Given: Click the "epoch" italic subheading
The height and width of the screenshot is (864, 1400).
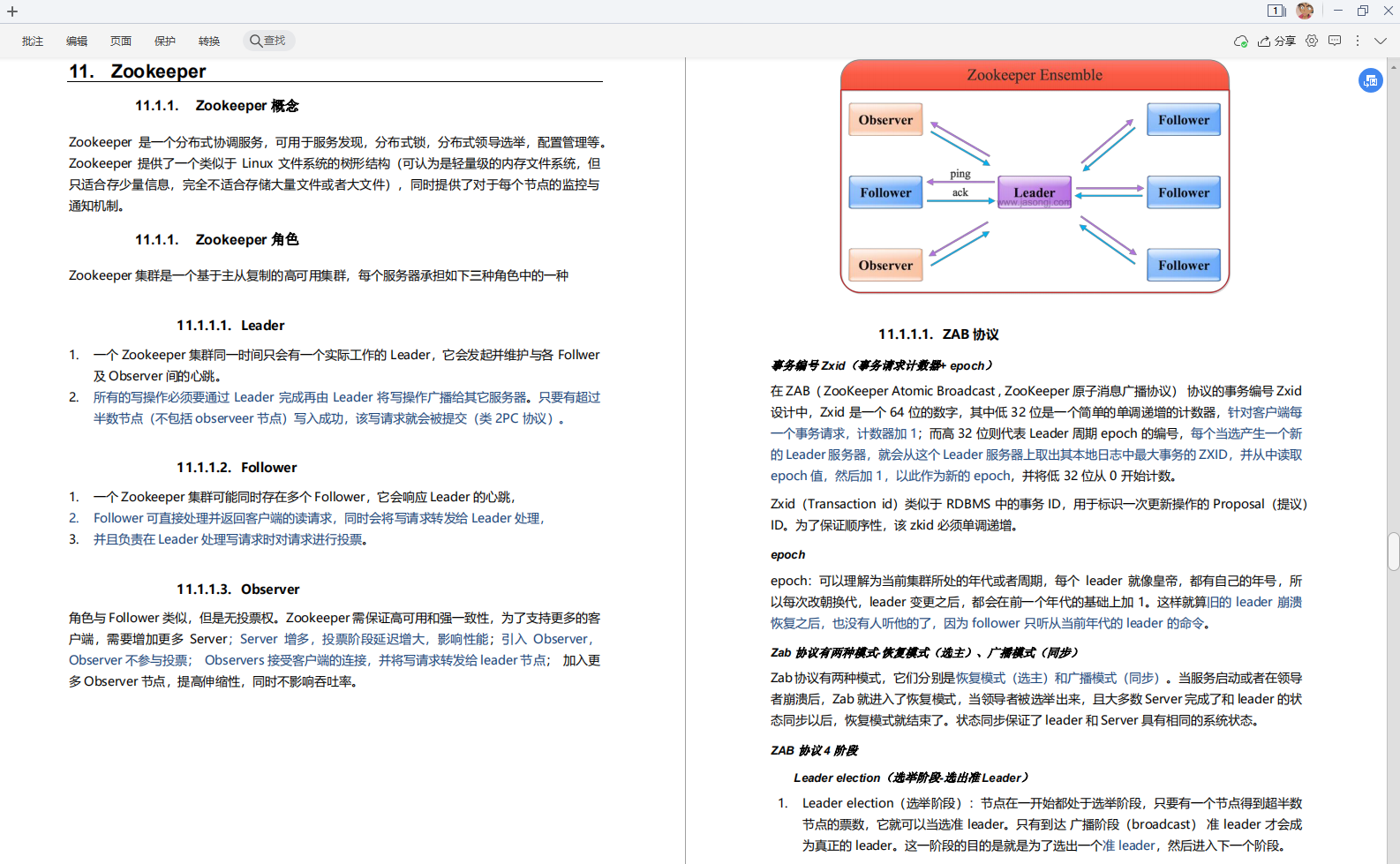Looking at the screenshot, I should tap(787, 555).
